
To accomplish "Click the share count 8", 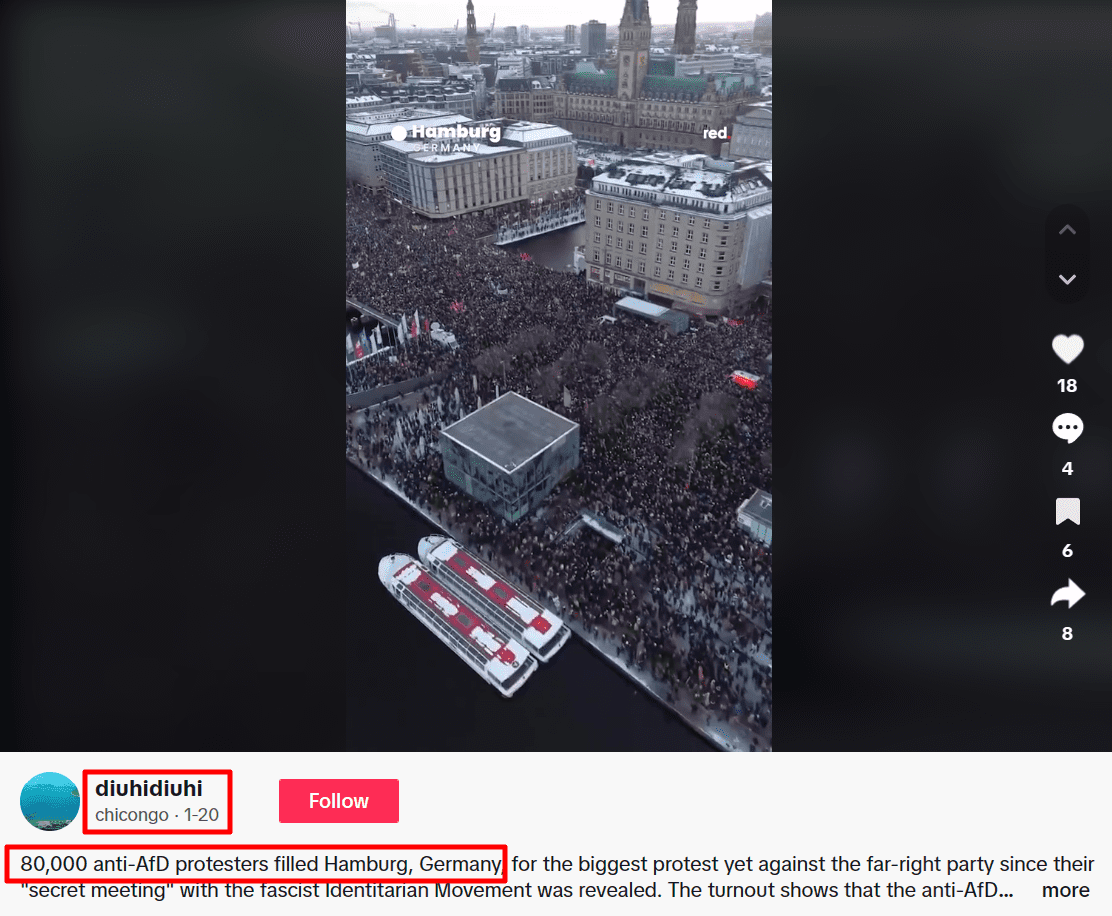I will coord(1067,634).
